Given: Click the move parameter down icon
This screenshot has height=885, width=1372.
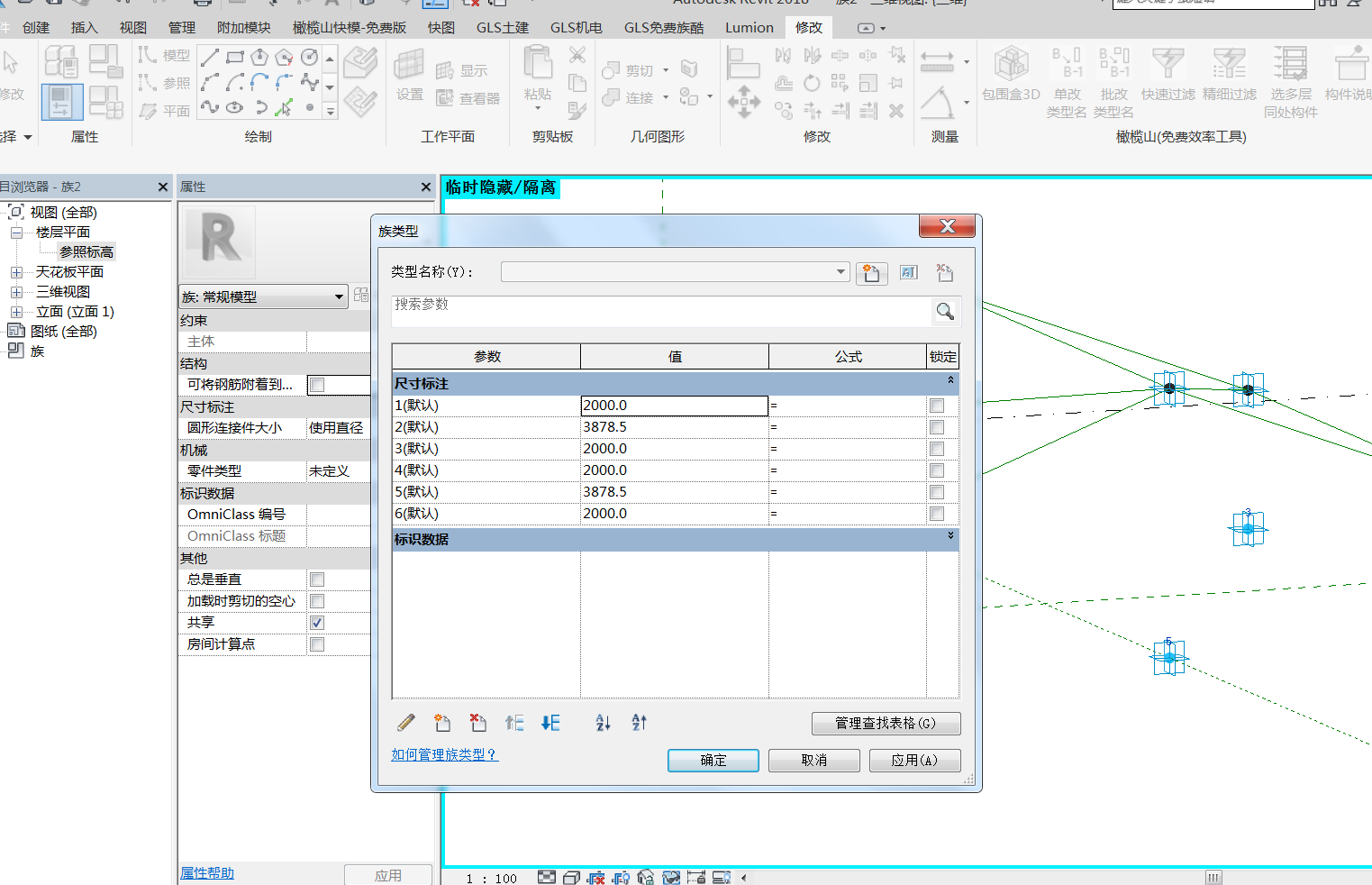Looking at the screenshot, I should pyautogui.click(x=550, y=723).
